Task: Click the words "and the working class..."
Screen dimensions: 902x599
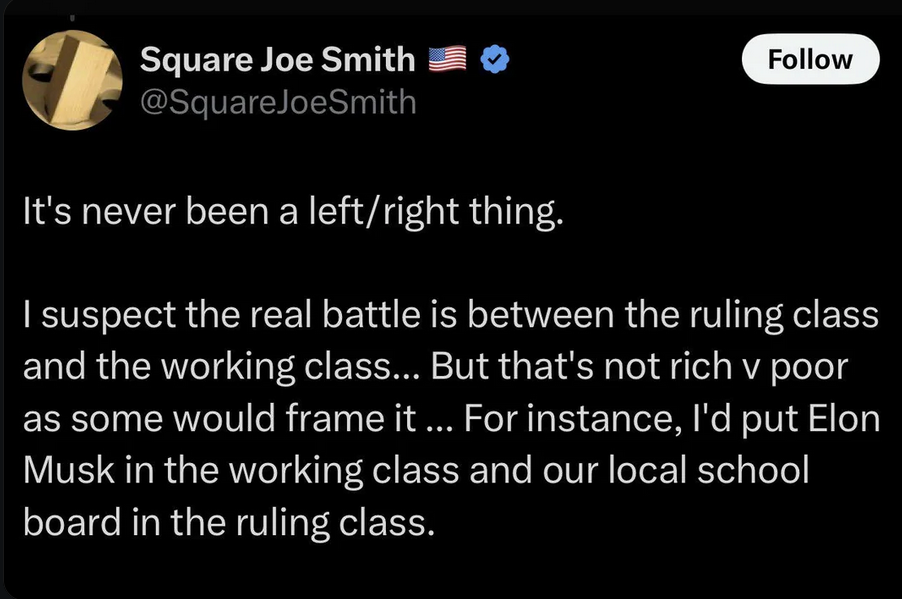Action: (222, 367)
